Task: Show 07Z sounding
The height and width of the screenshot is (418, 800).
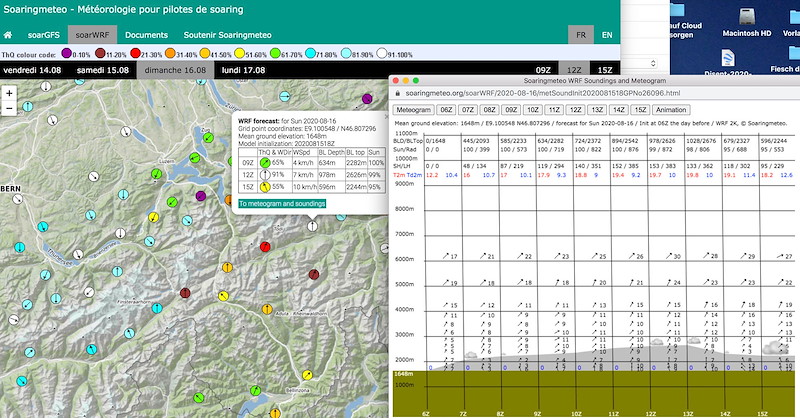Action: [x=468, y=110]
